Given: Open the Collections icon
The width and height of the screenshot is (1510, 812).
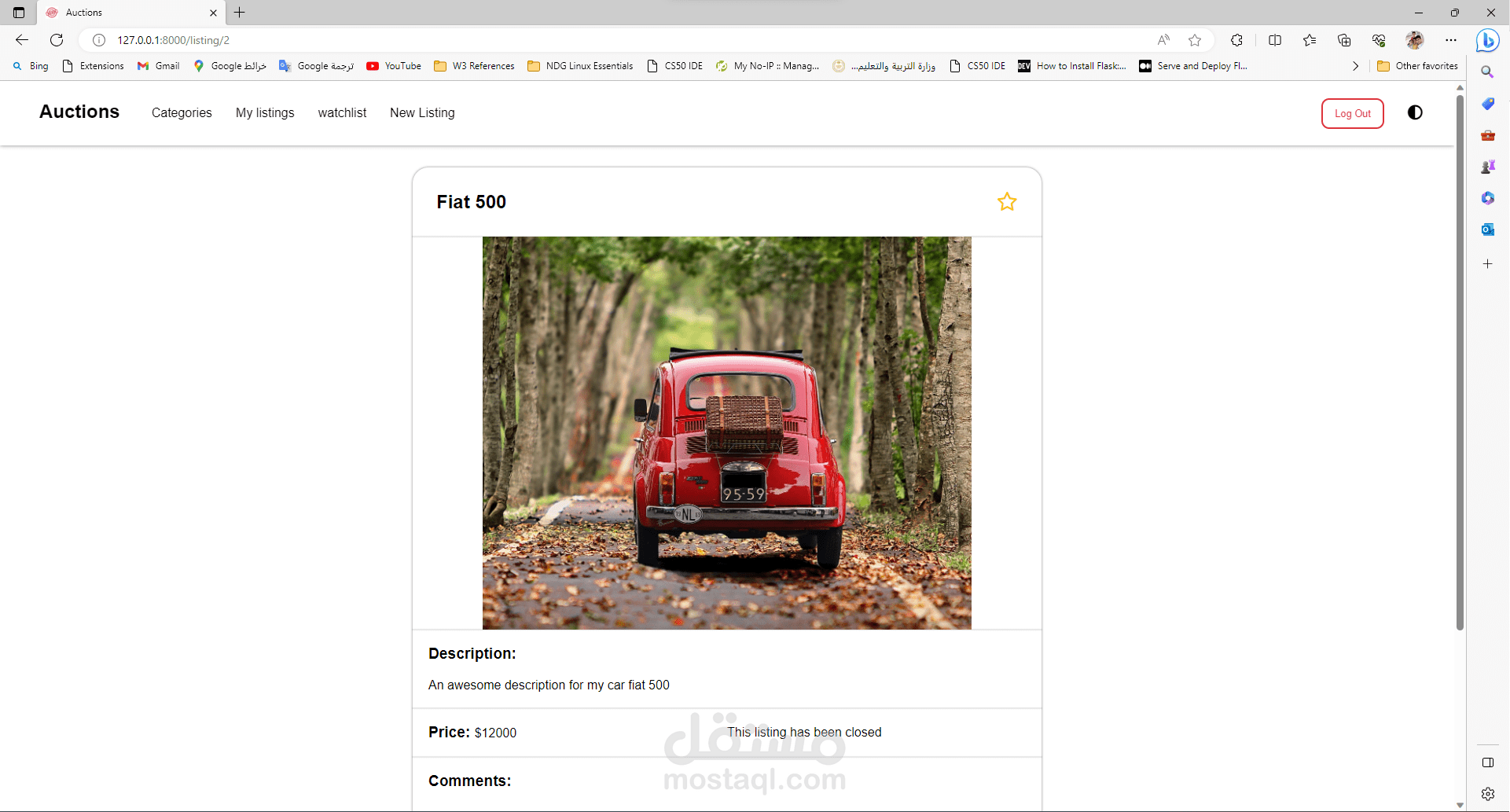Looking at the screenshot, I should pos(1344,40).
